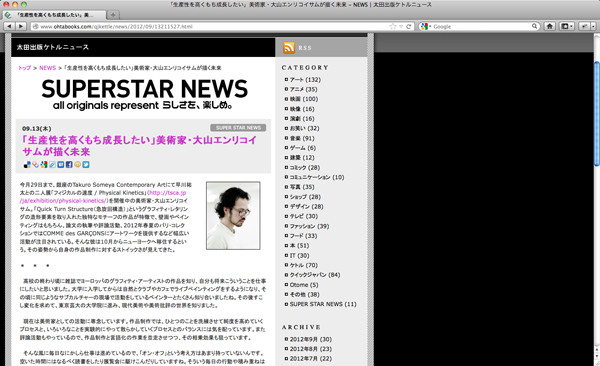Viewport: 600px width, 366px height.
Task: Click the site identity globe icon
Action: click(36, 26)
